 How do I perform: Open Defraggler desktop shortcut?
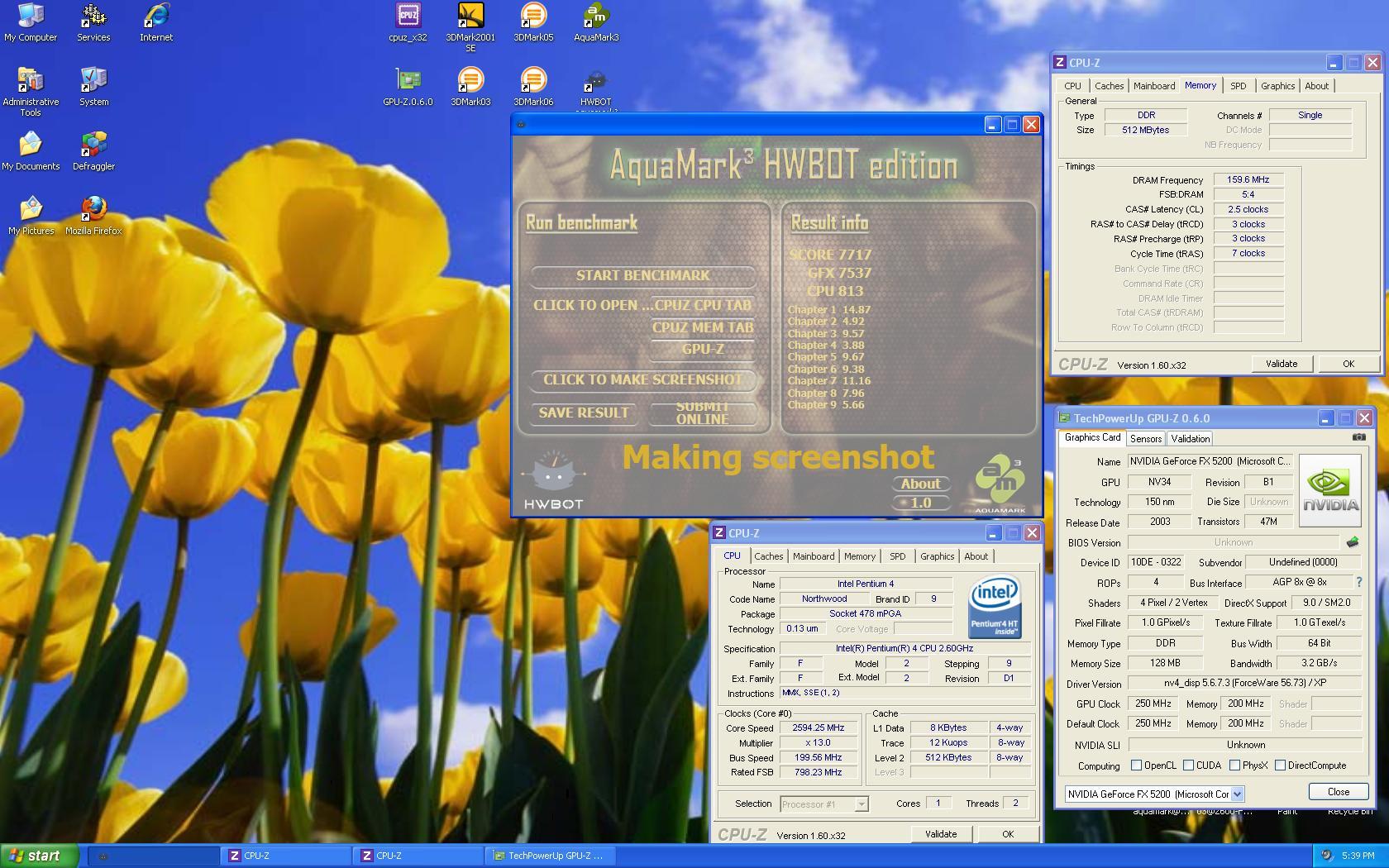click(x=93, y=151)
